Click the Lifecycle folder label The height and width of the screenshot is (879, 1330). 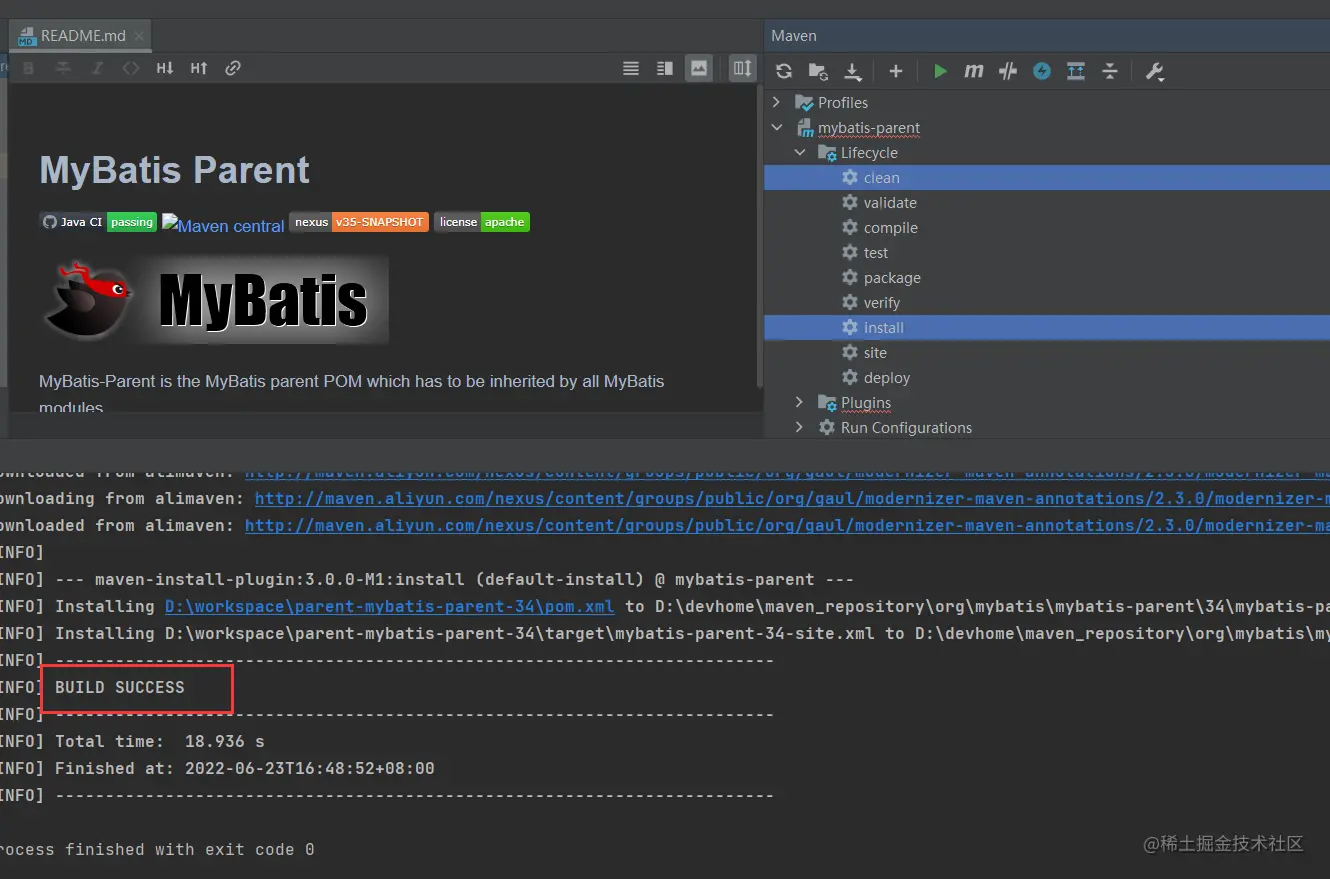pos(869,152)
